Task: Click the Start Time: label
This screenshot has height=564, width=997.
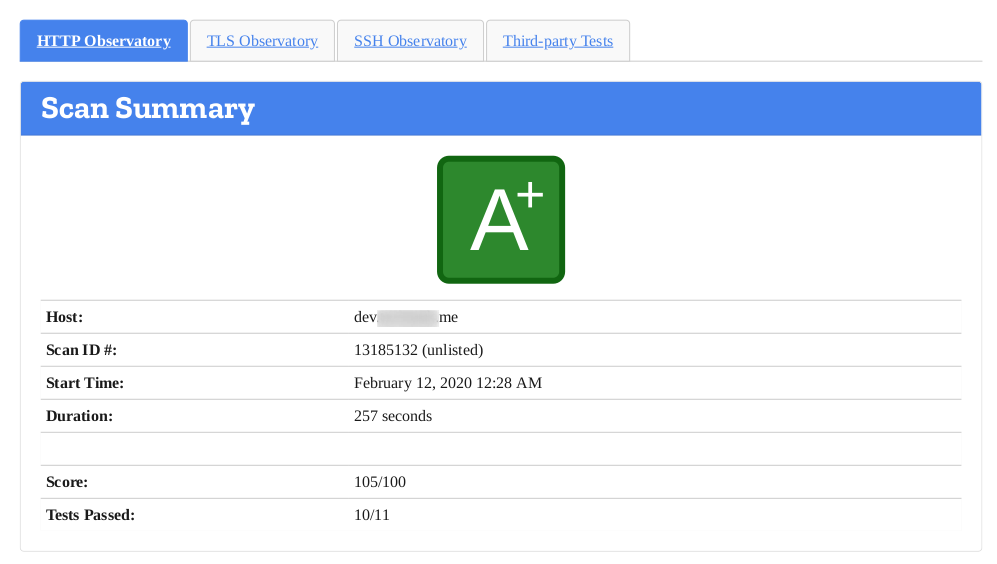Action: pos(85,383)
